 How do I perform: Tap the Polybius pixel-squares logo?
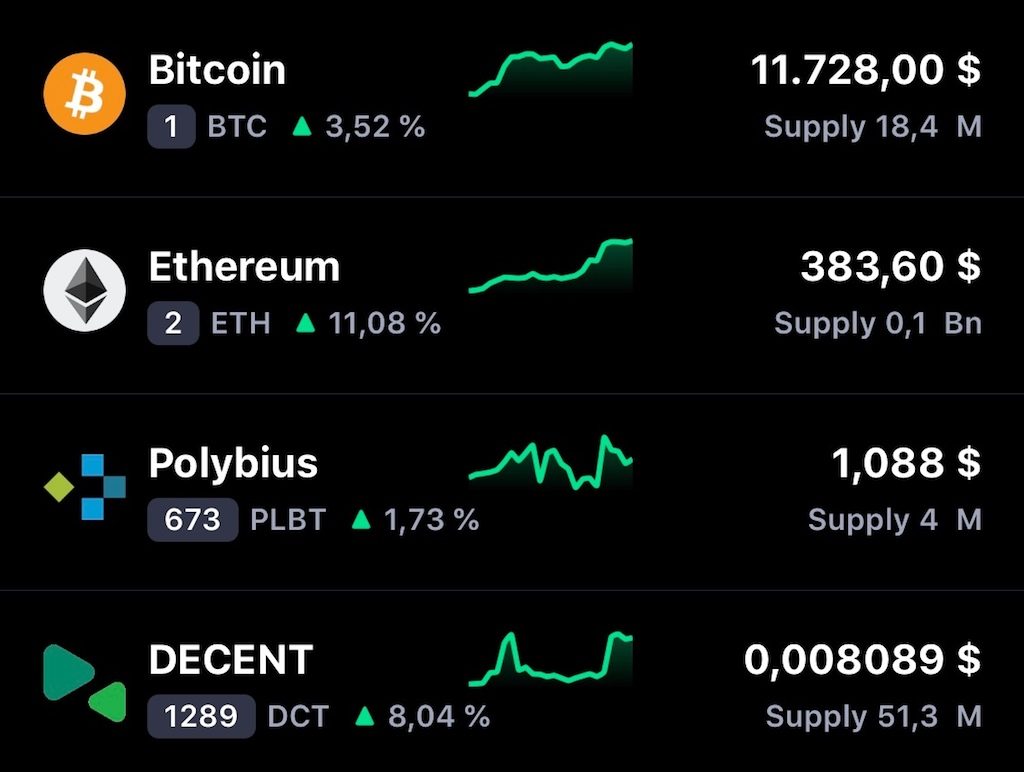[x=84, y=487]
